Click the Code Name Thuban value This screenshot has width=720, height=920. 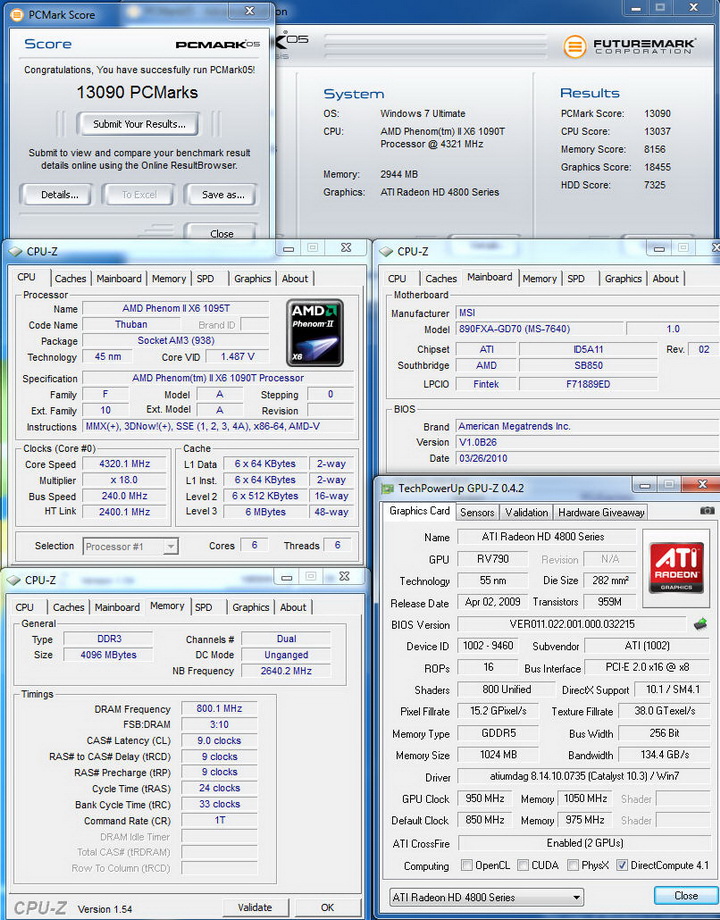point(131,324)
